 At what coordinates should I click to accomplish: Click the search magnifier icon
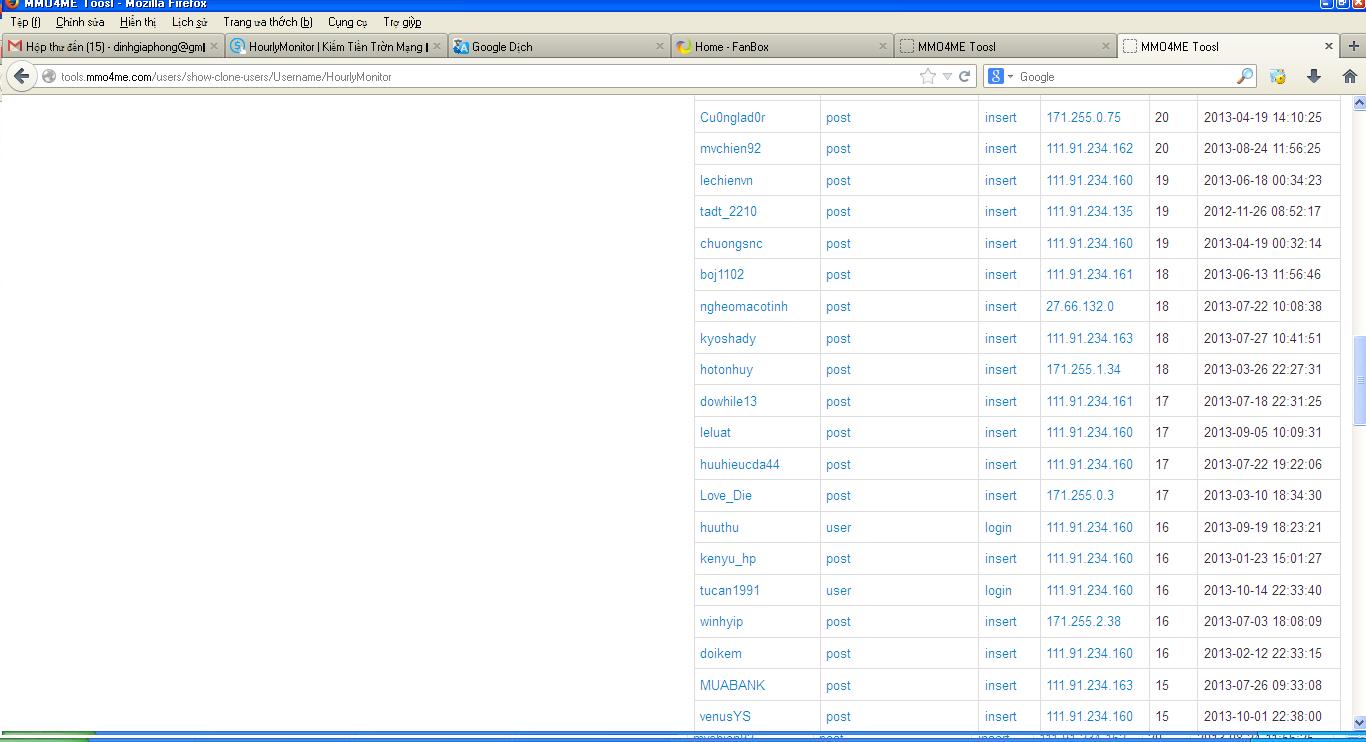pos(1245,76)
